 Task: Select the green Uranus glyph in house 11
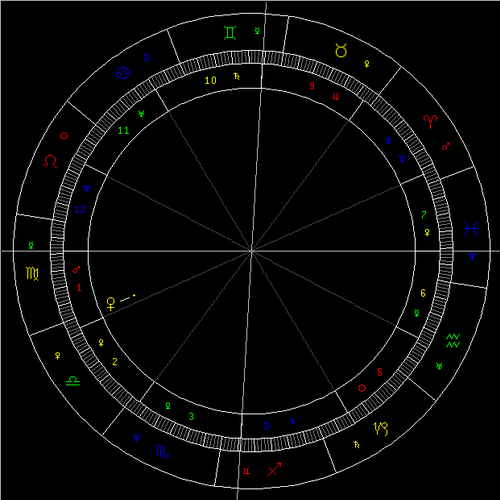[x=141, y=114]
